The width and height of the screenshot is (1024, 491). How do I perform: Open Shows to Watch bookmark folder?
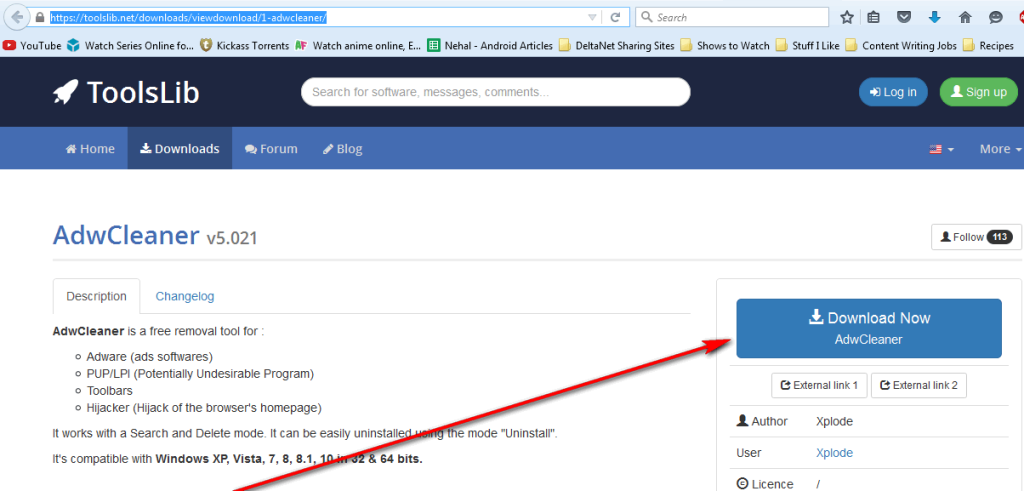pyautogui.click(x=725, y=46)
